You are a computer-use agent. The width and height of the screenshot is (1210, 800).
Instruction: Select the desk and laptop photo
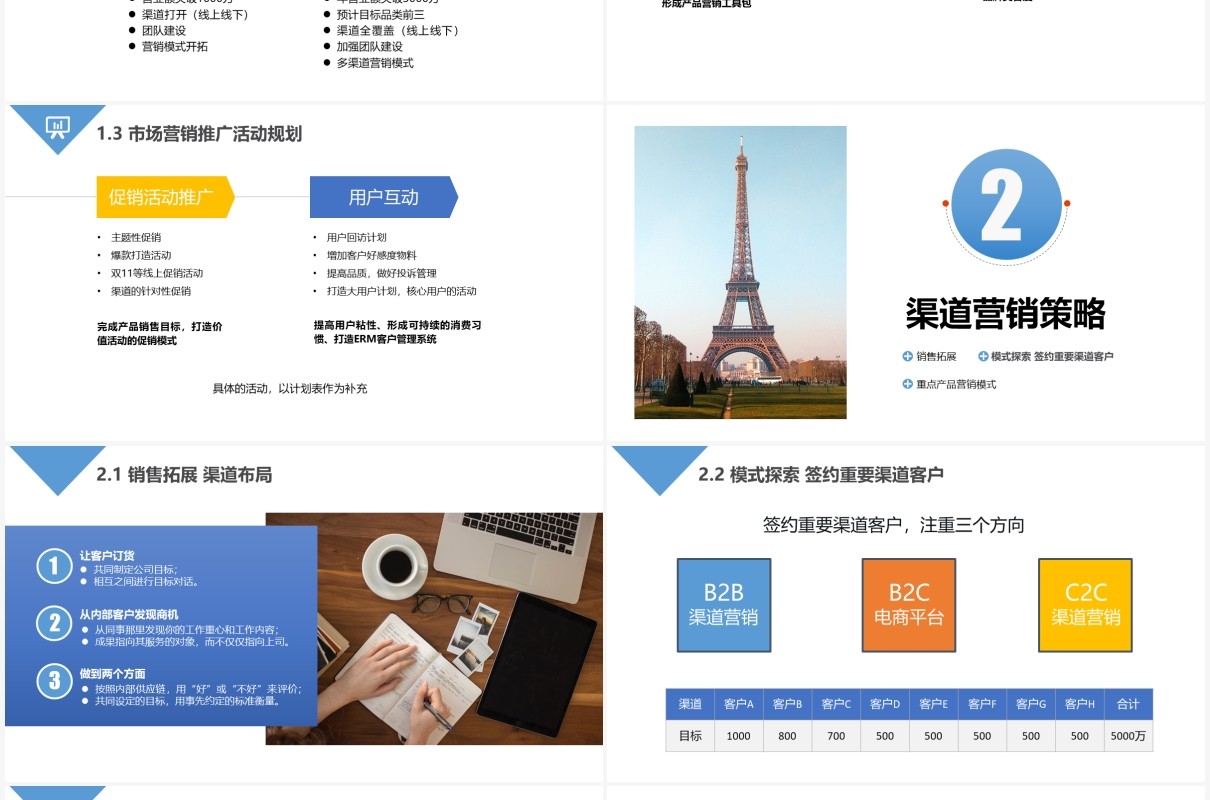(x=434, y=629)
